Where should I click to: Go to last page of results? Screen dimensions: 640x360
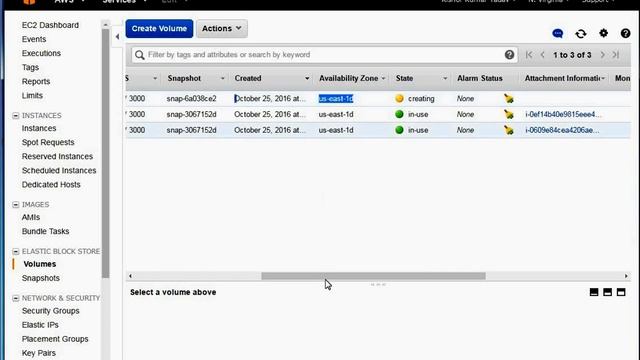coord(616,55)
